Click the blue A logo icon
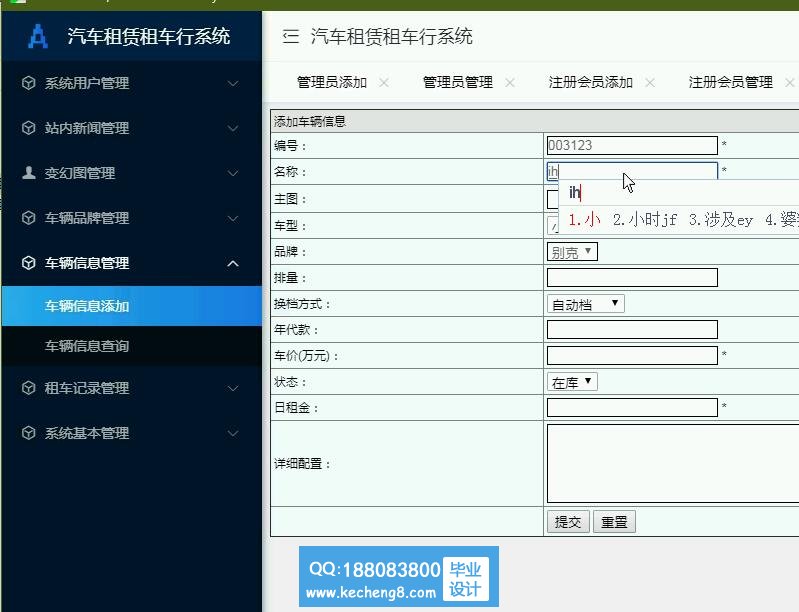Viewport: 799px width, 612px height. coord(38,37)
